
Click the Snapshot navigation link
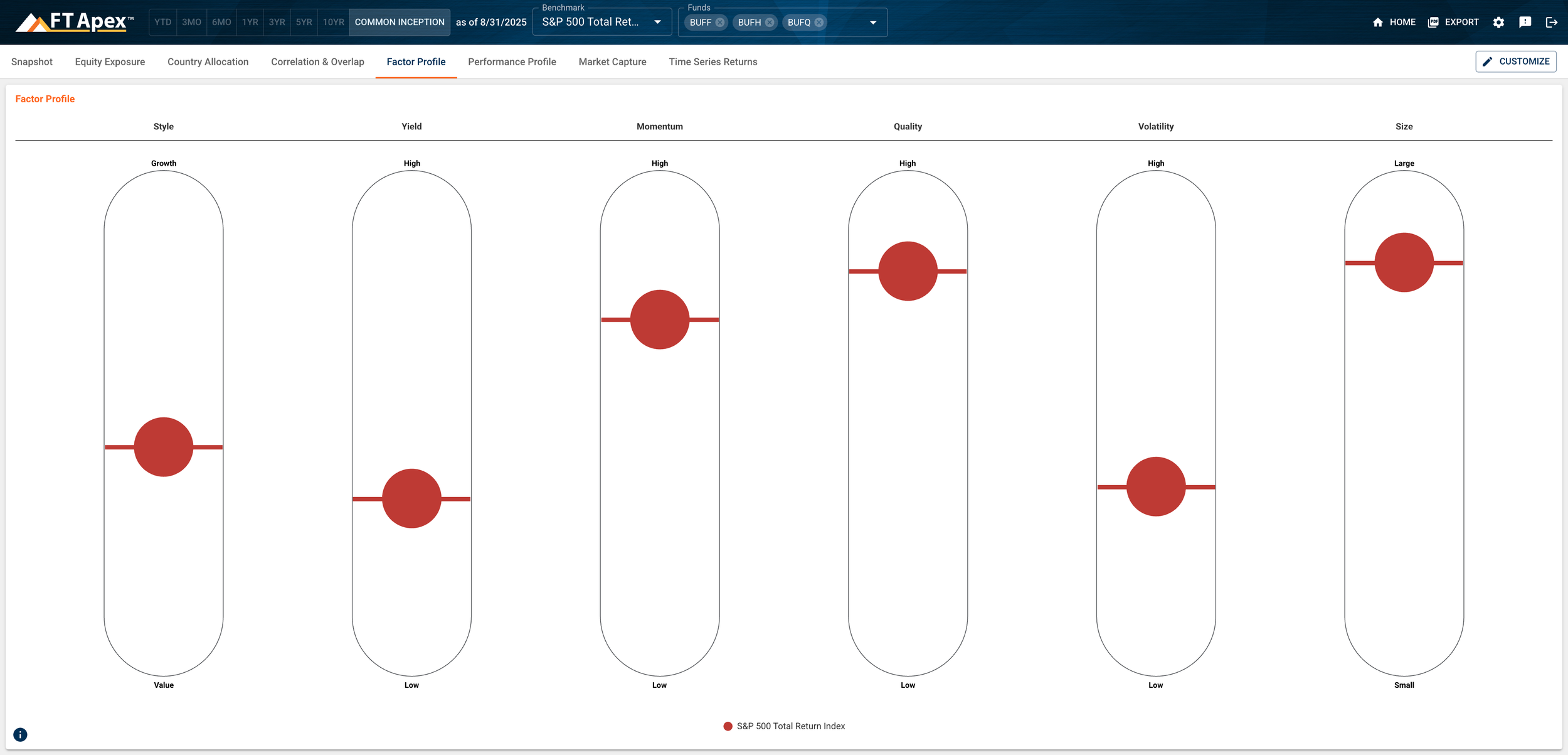point(31,62)
